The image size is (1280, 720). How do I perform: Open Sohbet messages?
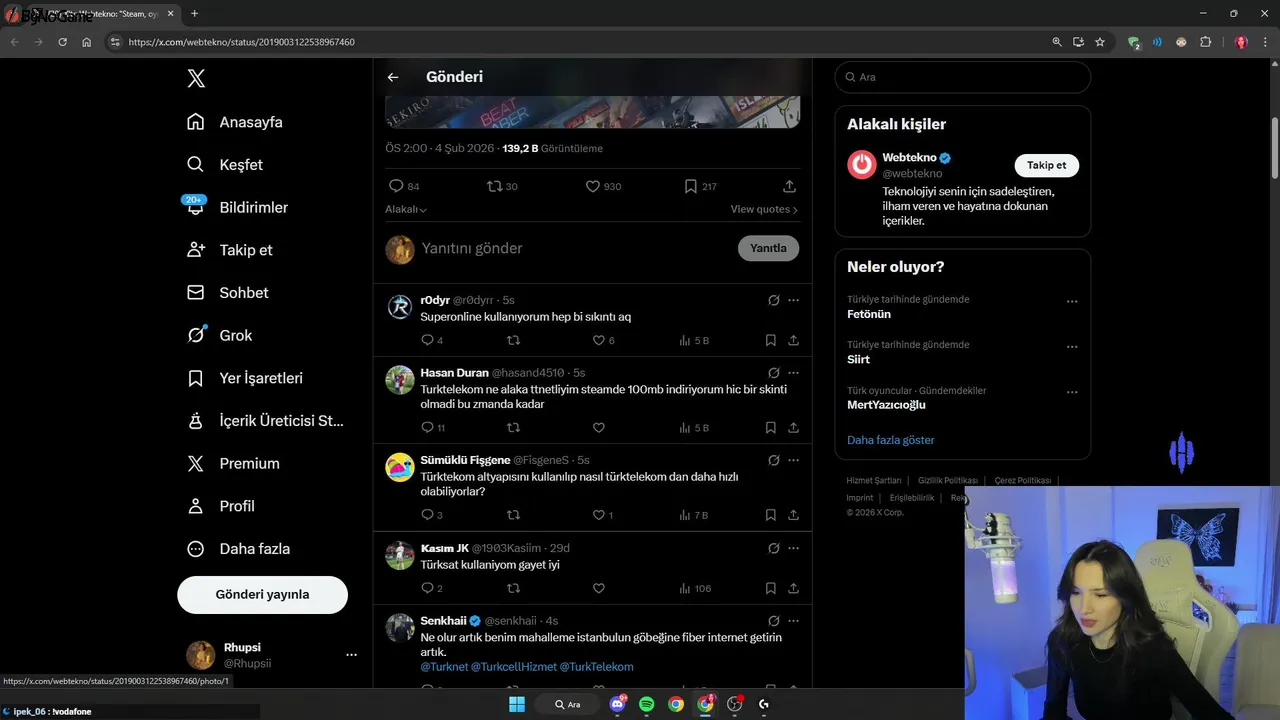pyautogui.click(x=227, y=293)
